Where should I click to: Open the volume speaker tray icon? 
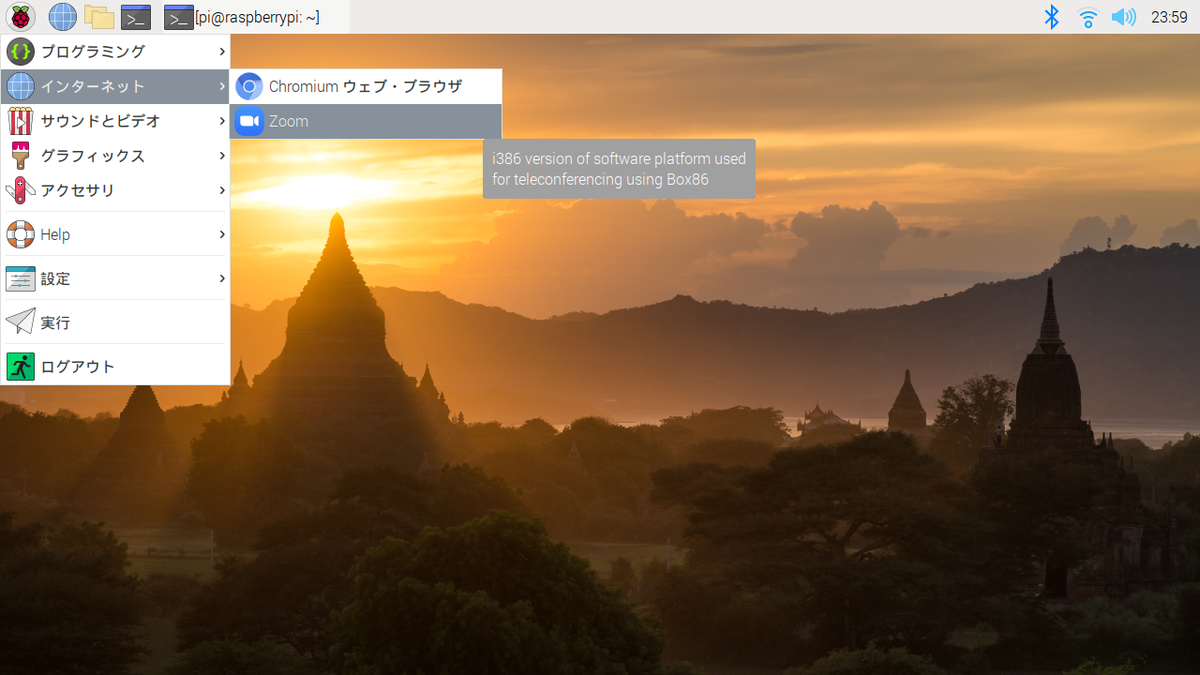(x=1124, y=16)
